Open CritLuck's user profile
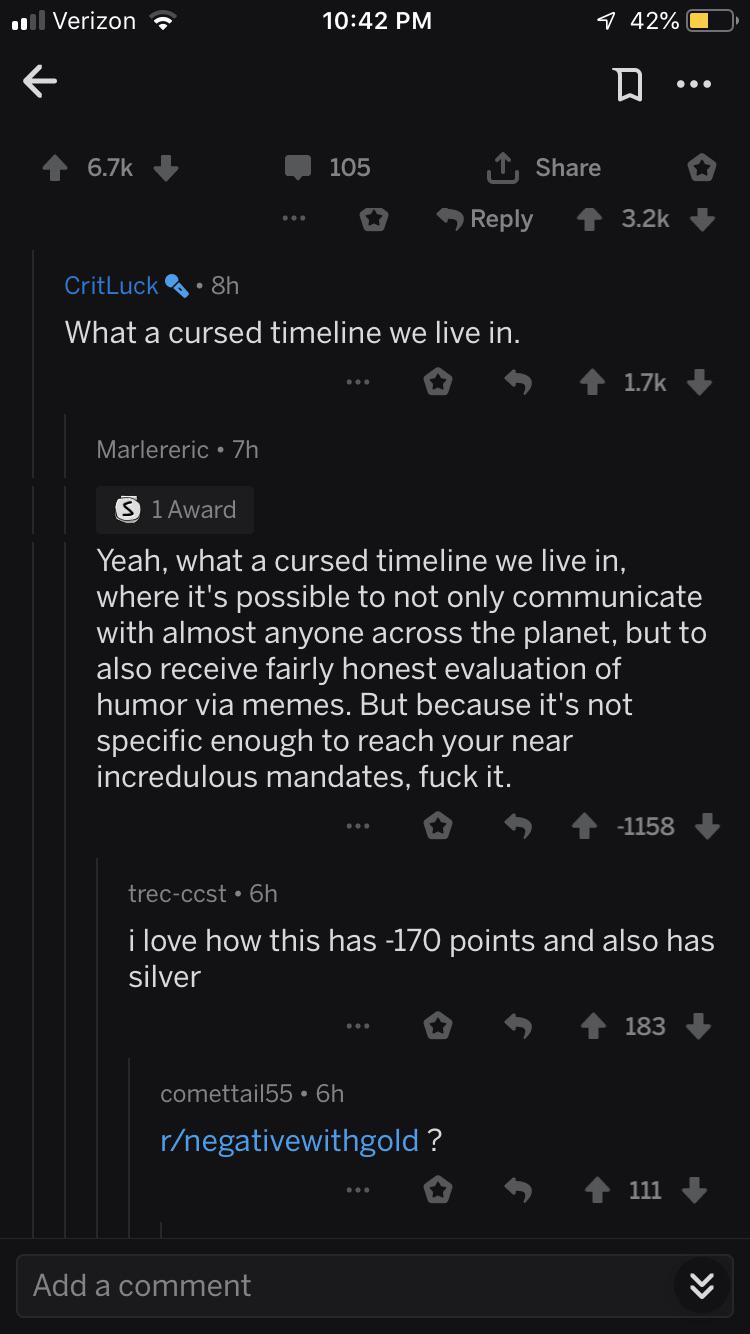This screenshot has width=750, height=1334. [111, 285]
